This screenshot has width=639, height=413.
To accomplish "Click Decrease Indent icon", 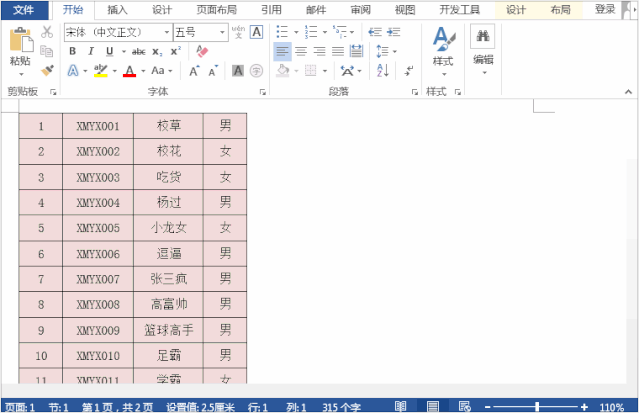I will click(375, 32).
